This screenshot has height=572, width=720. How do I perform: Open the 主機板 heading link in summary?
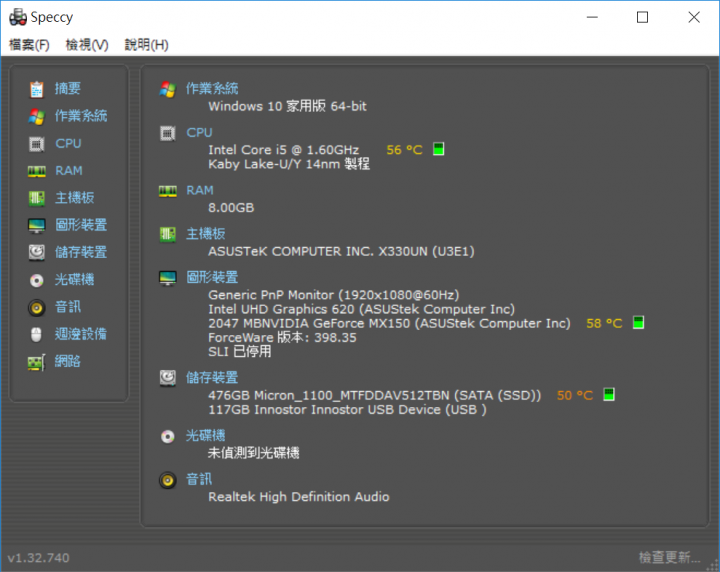pos(205,234)
